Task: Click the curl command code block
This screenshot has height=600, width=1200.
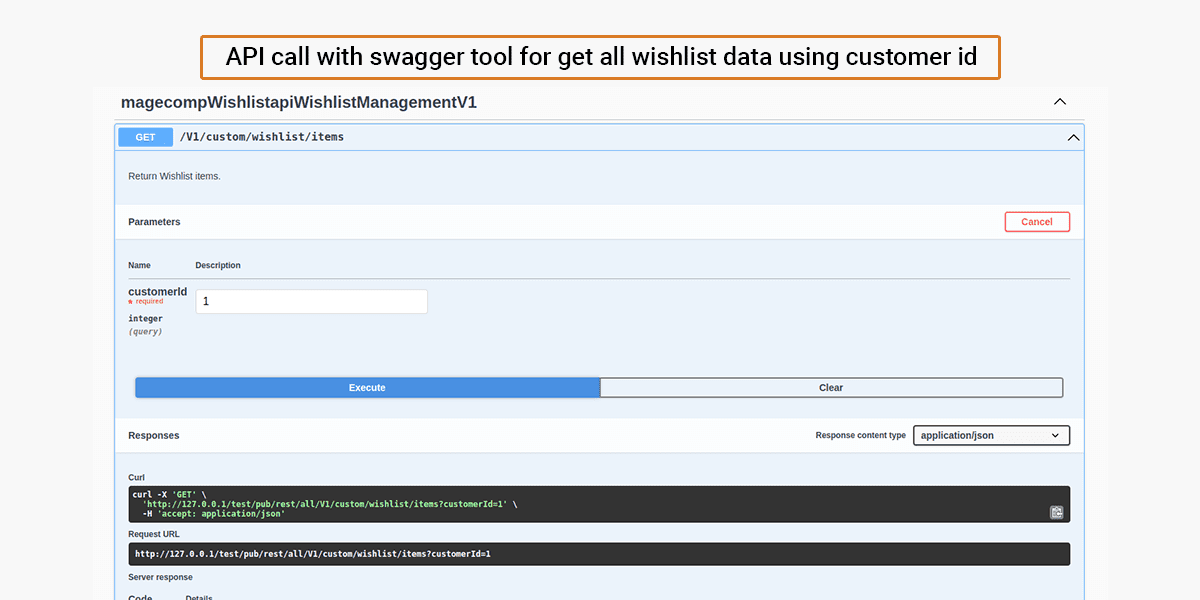Action: tap(599, 504)
